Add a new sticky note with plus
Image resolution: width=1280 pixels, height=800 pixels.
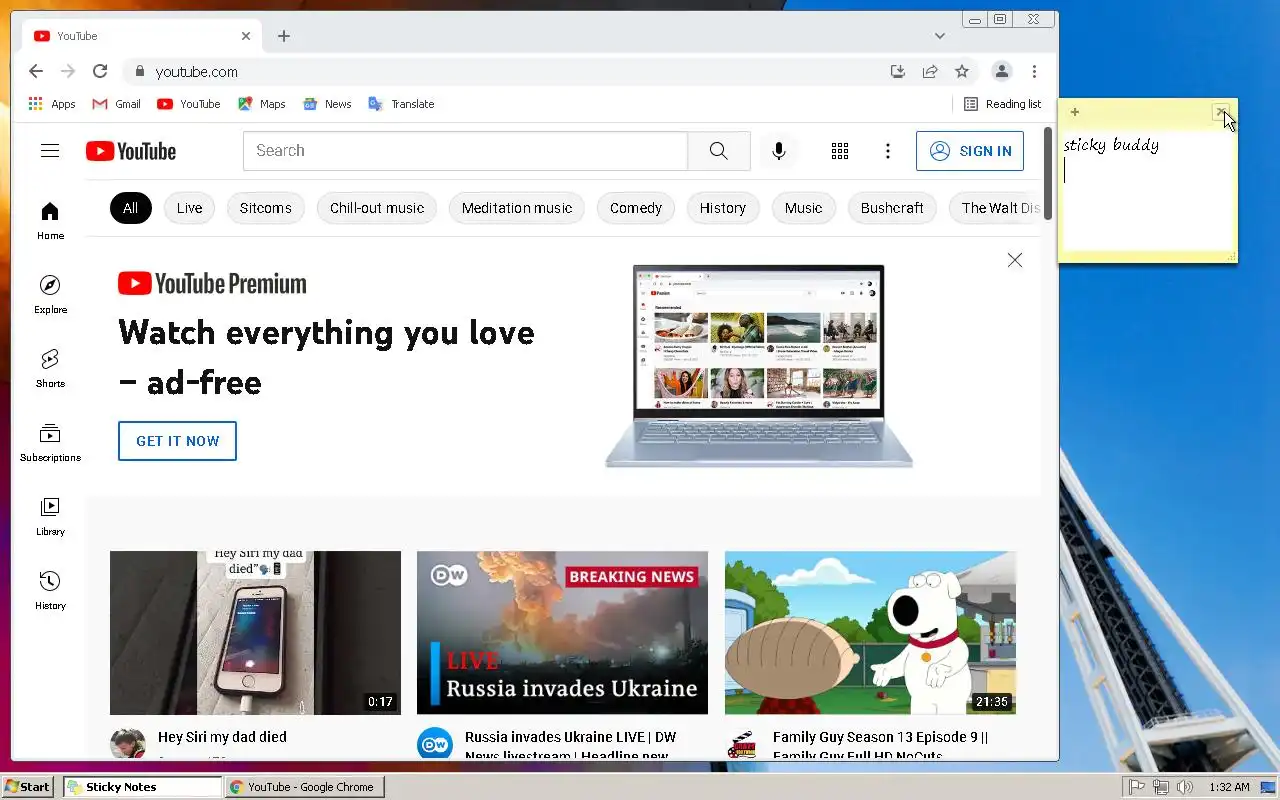tap(1075, 112)
